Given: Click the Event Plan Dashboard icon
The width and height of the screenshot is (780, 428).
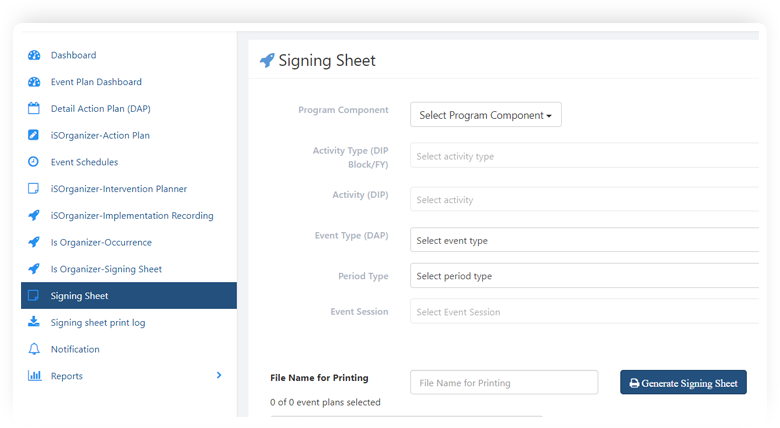Looking at the screenshot, I should point(34,82).
